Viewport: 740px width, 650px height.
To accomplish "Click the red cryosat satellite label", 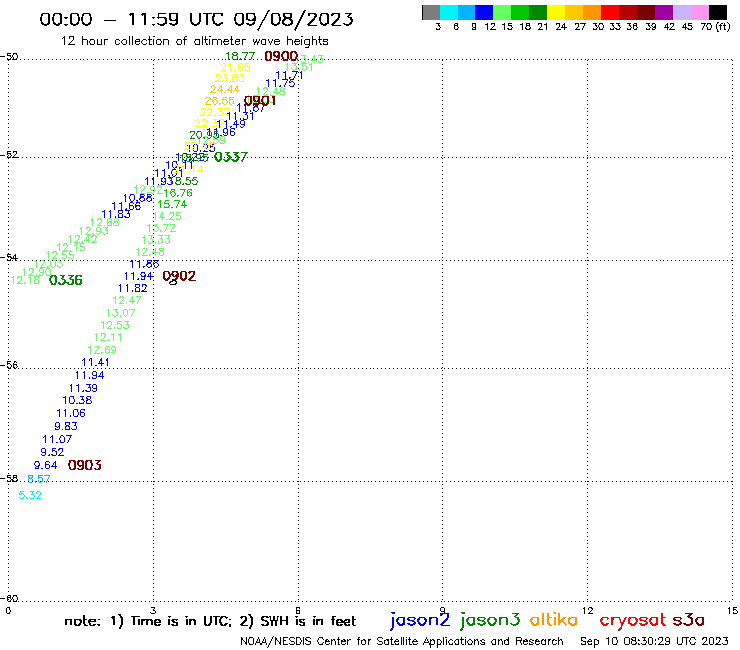I will pyautogui.click(x=633, y=620).
